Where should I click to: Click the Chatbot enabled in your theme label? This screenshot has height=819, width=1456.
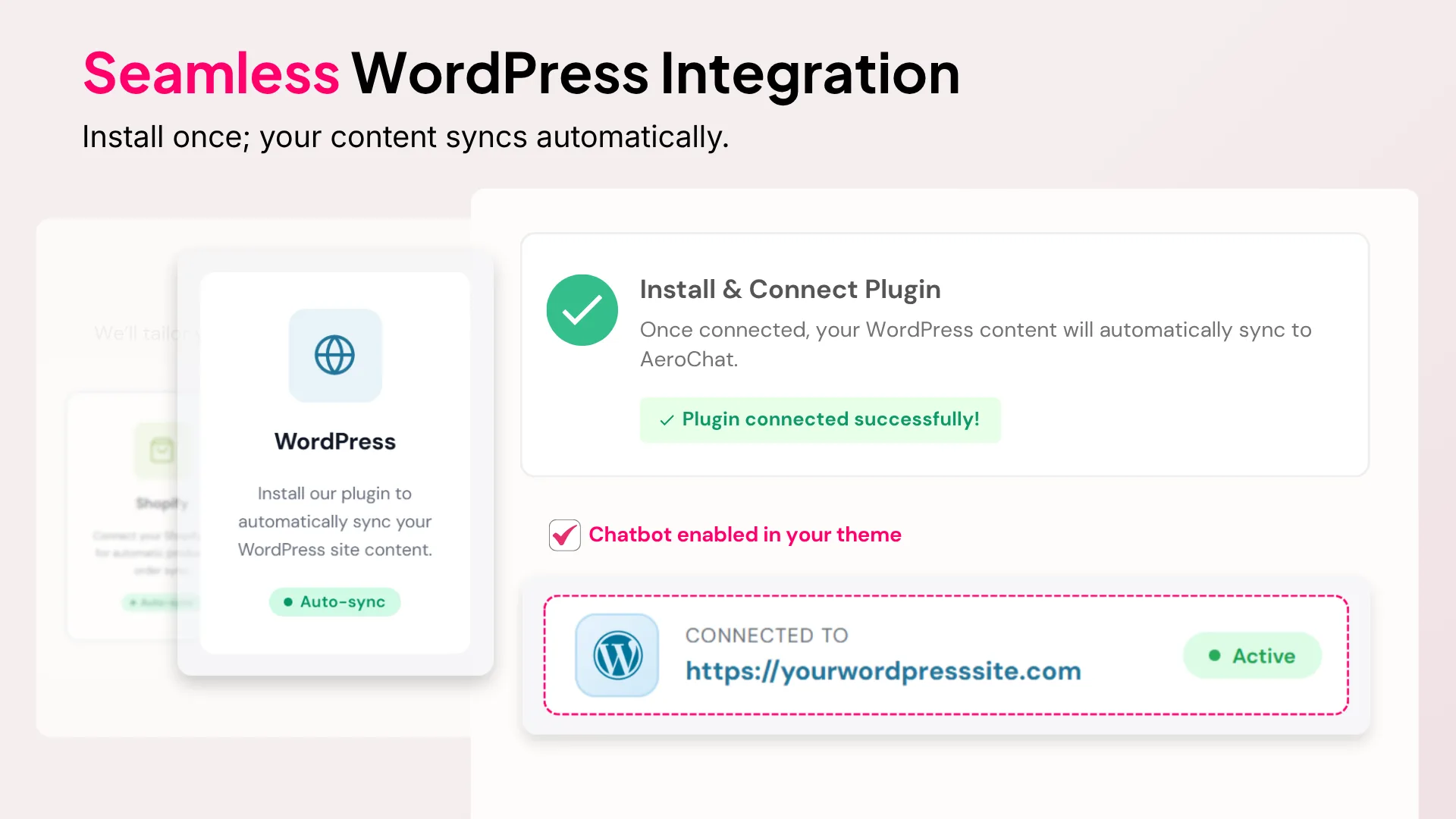pos(745,535)
